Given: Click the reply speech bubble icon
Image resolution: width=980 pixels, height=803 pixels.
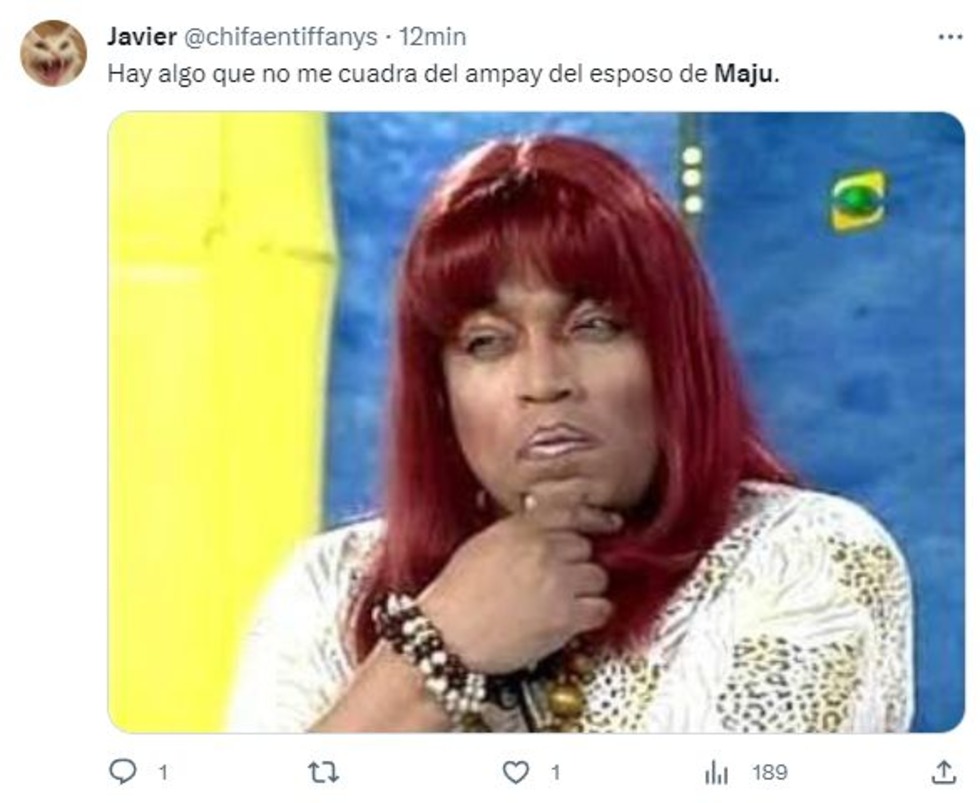Looking at the screenshot, I should 122,772.
